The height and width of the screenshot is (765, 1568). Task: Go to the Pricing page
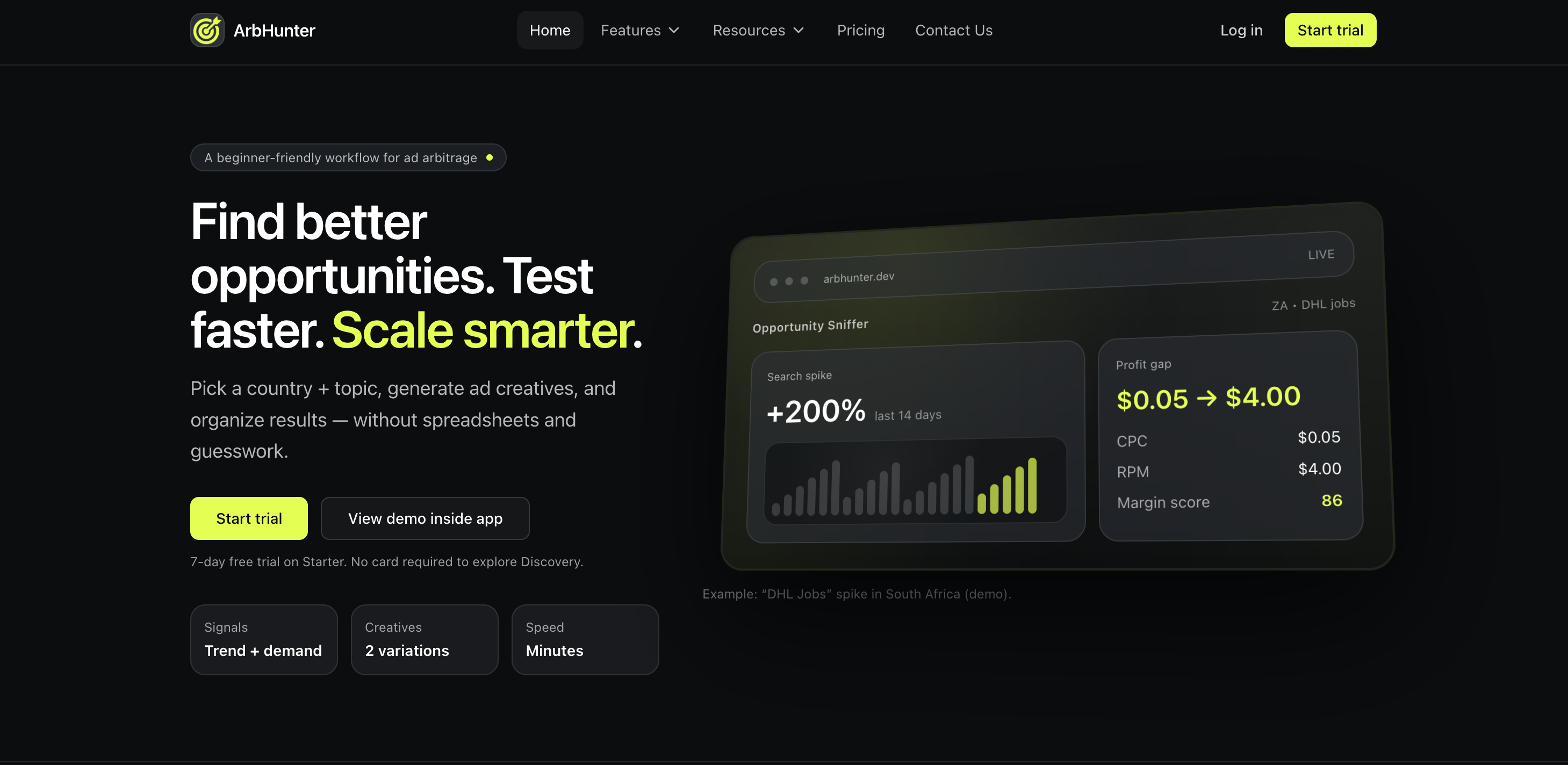(860, 31)
